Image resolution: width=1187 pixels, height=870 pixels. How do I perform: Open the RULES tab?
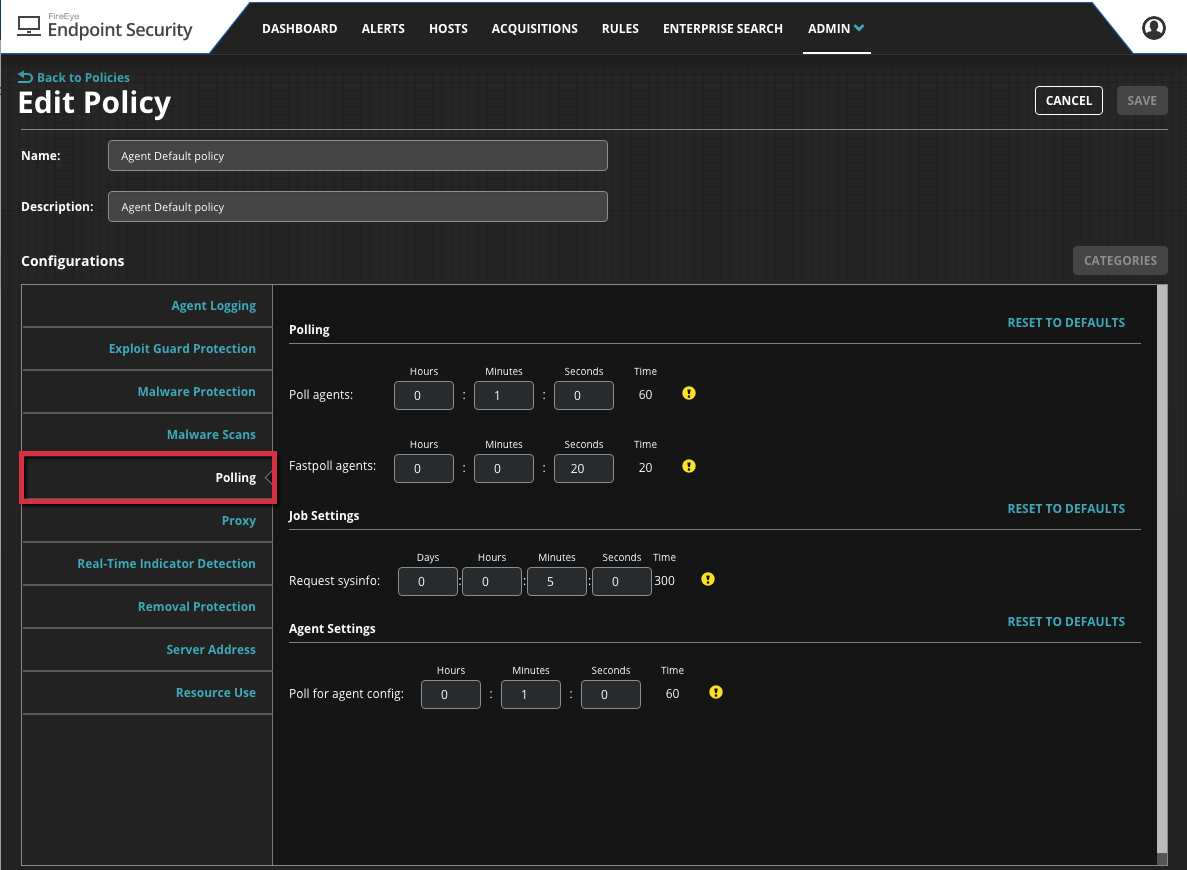click(x=620, y=29)
